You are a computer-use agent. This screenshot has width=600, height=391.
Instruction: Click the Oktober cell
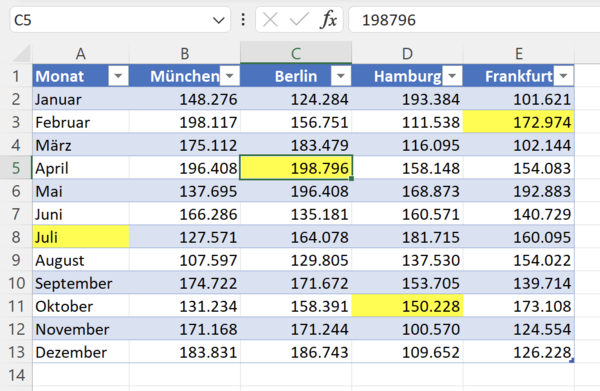click(81, 306)
